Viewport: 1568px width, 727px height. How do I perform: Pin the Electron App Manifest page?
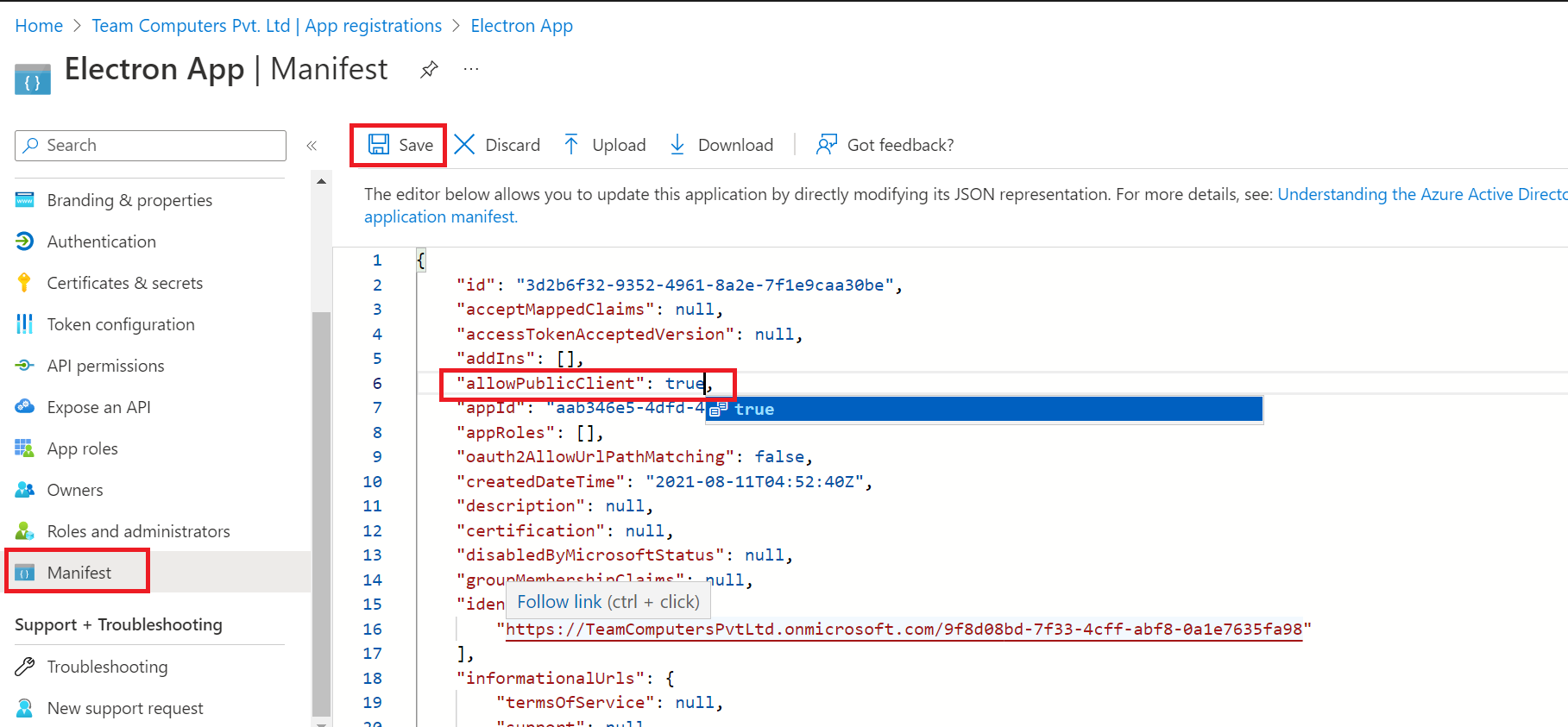click(x=429, y=70)
